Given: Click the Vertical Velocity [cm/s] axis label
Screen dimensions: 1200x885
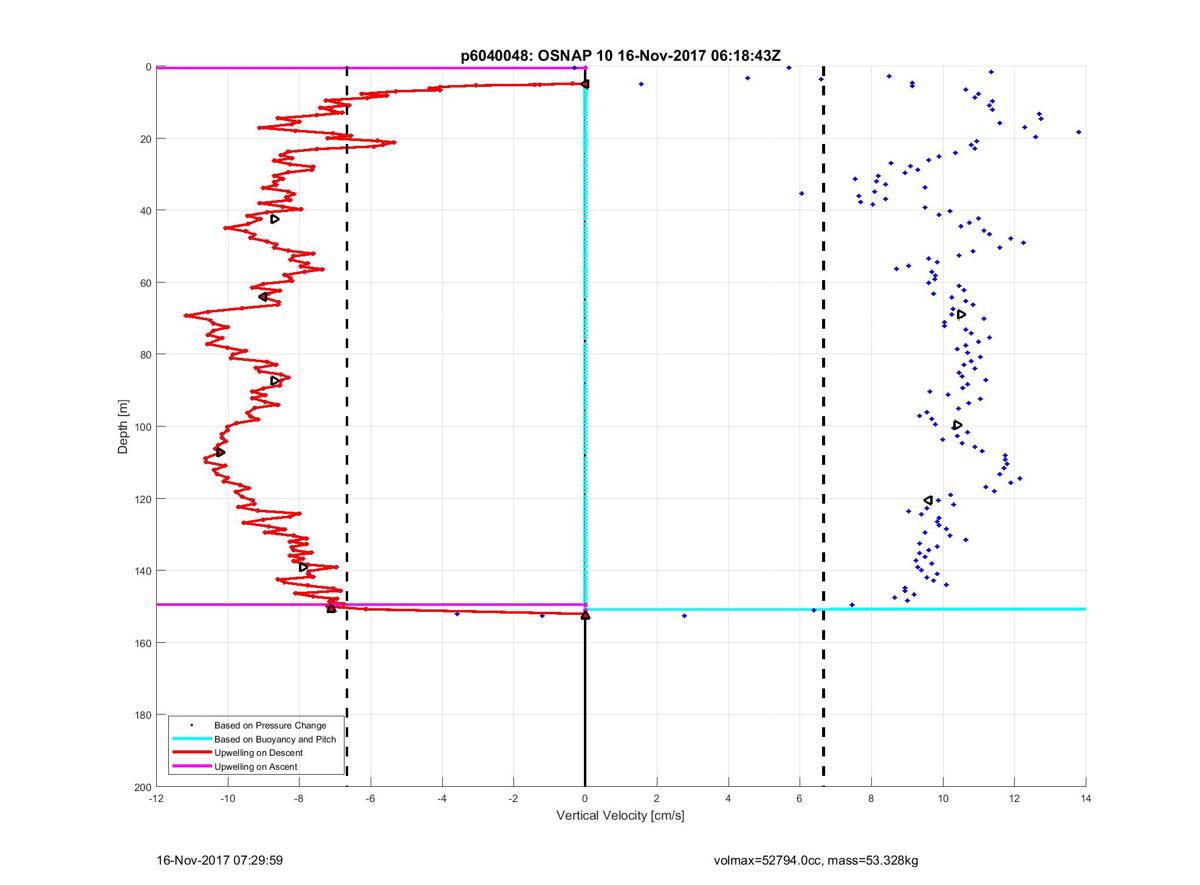Looking at the screenshot, I should 620,816.
